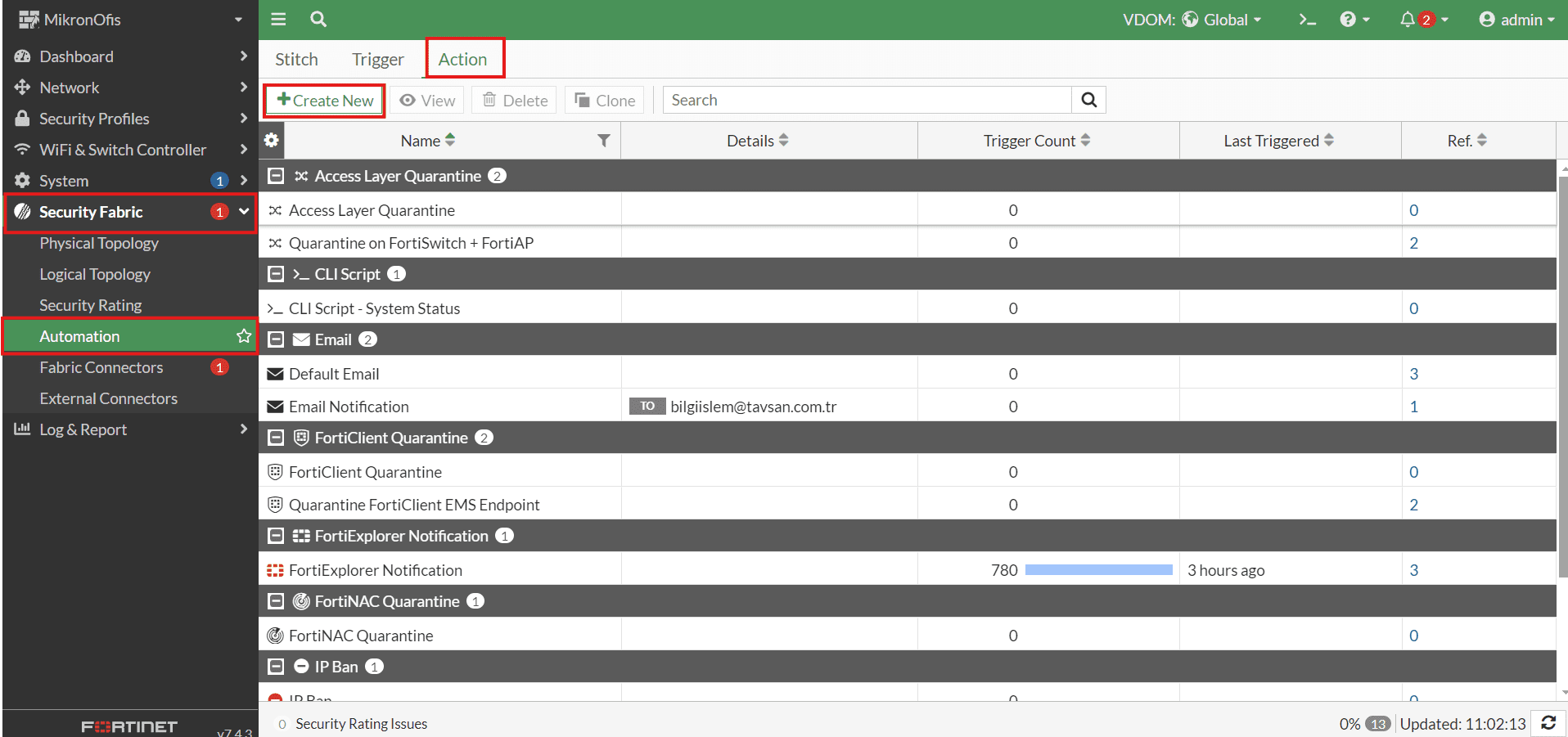Collapse the Email group

(x=277, y=339)
